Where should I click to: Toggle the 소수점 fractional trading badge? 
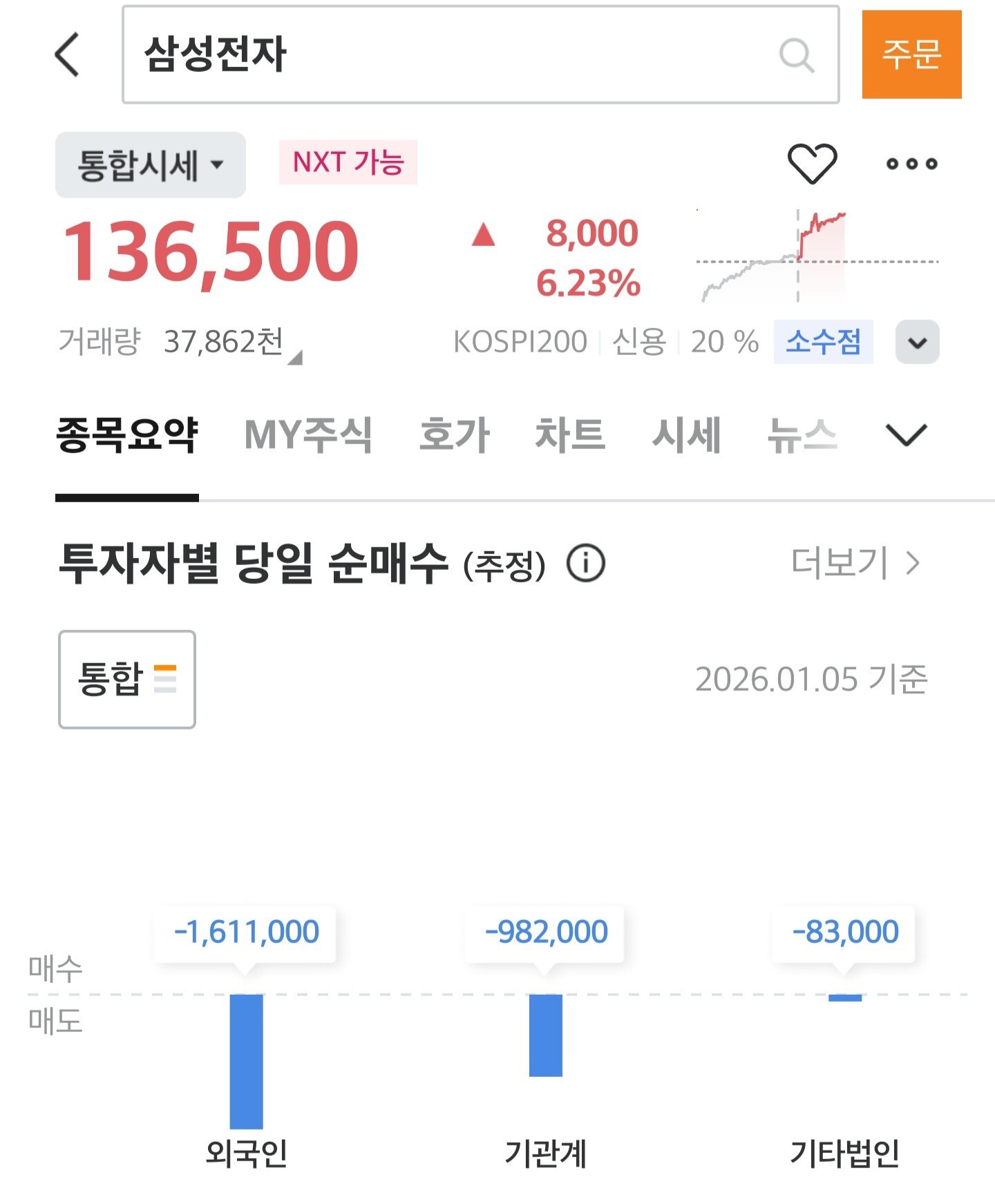tap(823, 341)
